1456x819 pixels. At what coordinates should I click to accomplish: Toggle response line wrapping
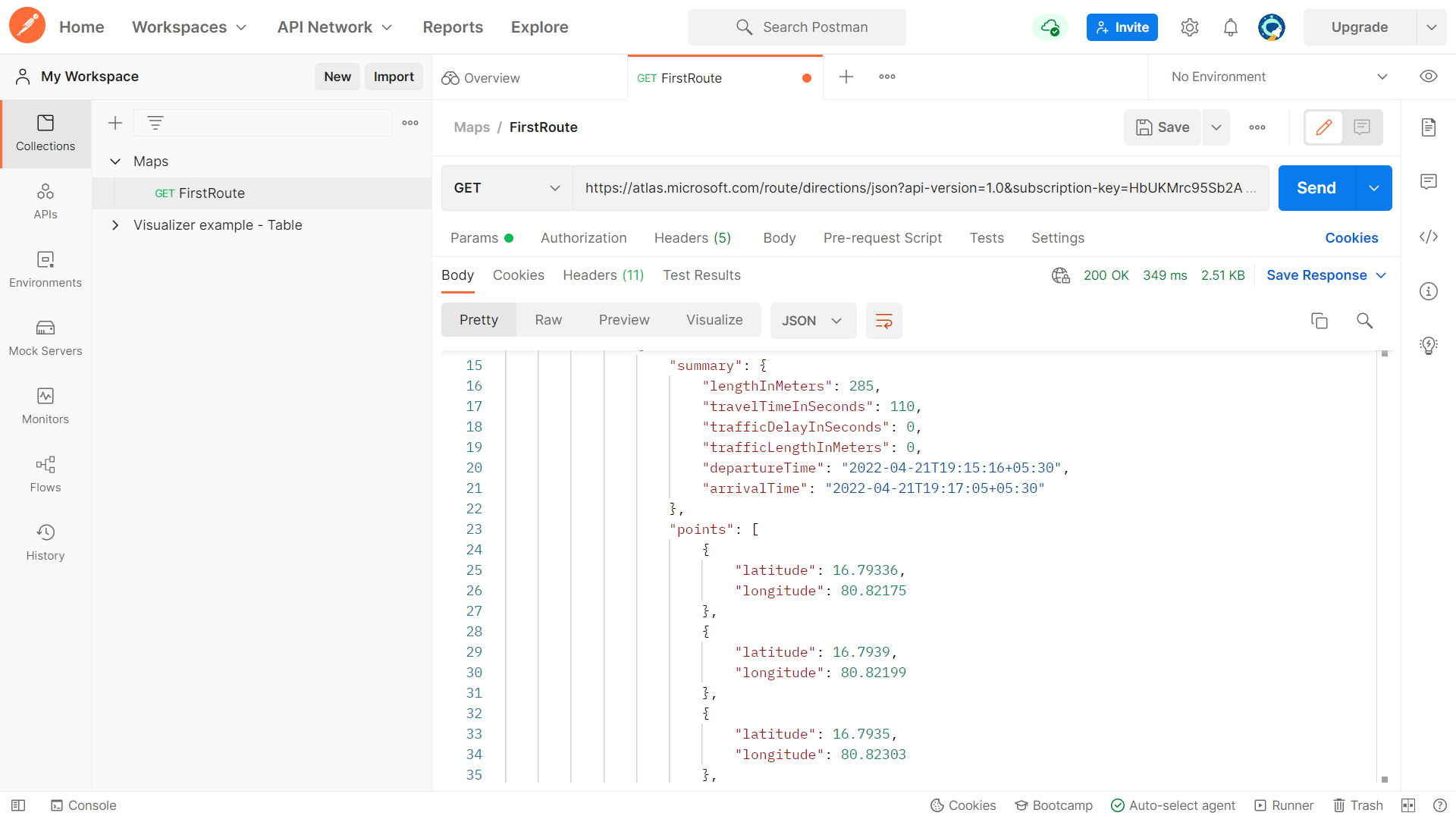pos(884,321)
